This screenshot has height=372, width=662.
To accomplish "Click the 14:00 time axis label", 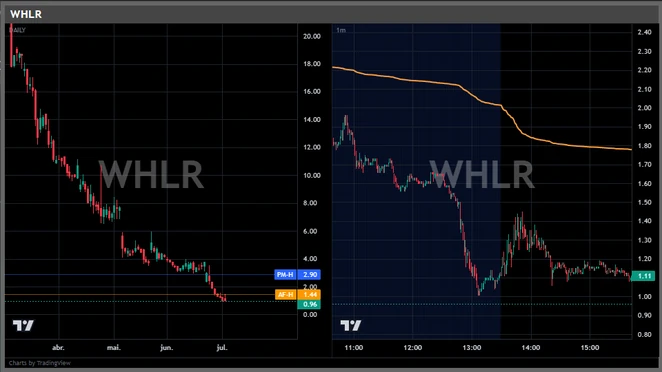I will coord(531,348).
